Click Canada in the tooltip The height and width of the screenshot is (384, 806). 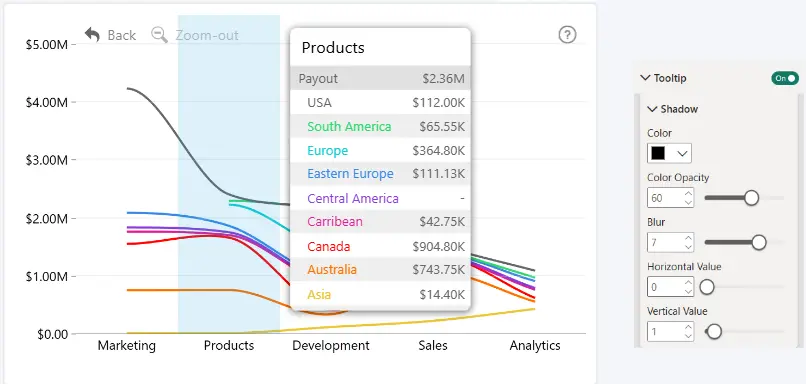328,246
